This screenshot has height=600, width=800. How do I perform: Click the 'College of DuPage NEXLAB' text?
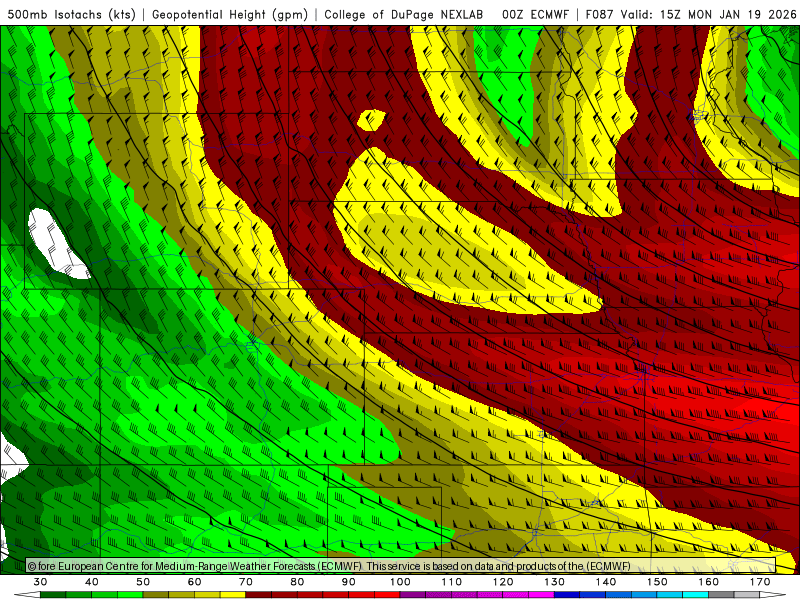(404, 14)
